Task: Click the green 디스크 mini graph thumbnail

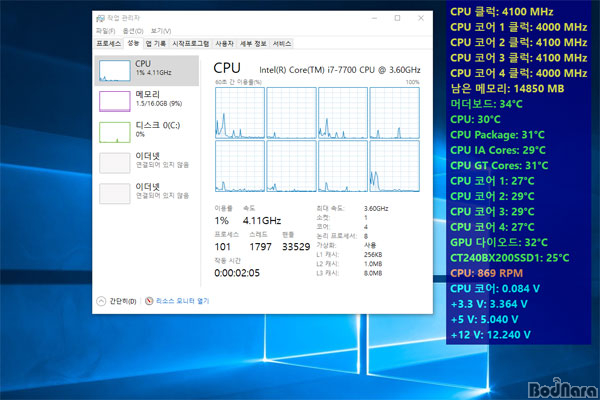Action: point(114,132)
